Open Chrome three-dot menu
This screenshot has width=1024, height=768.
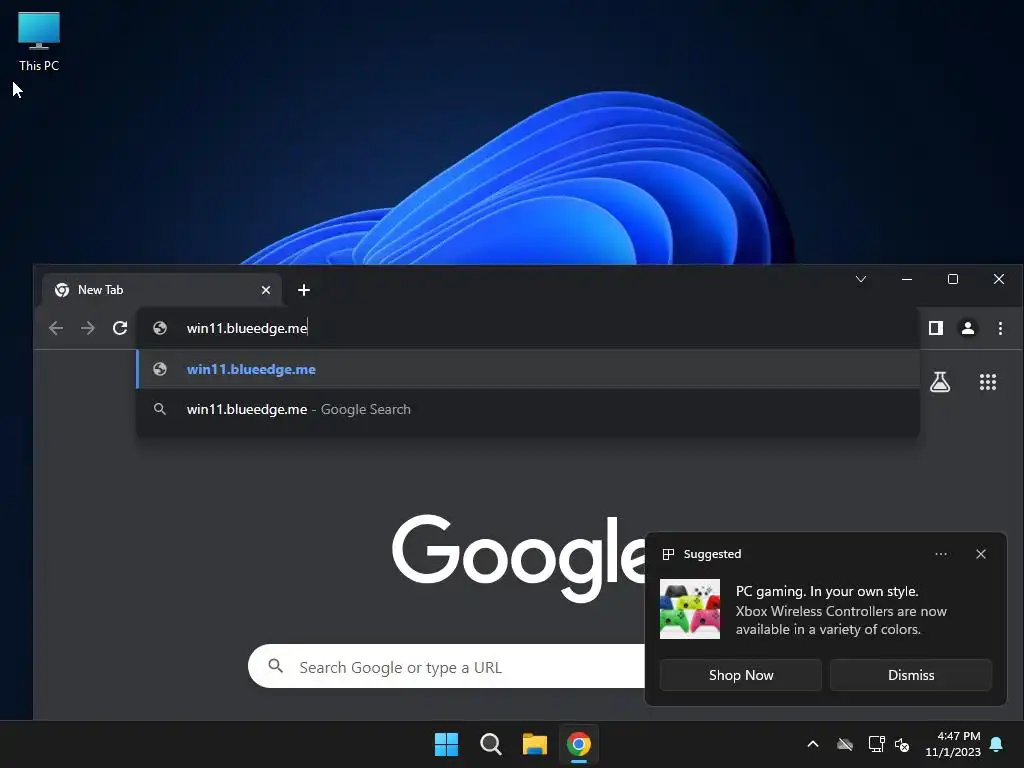pos(1000,328)
